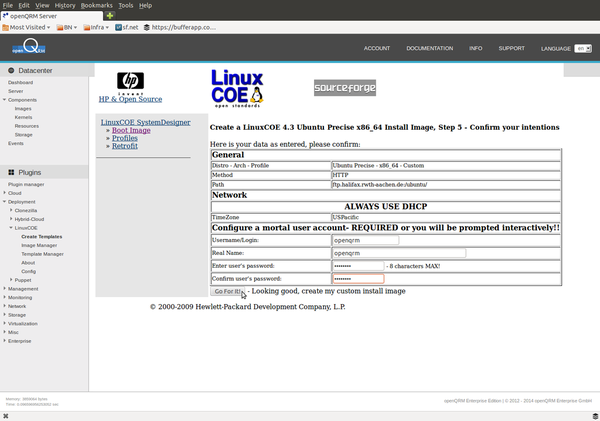This screenshot has width=600, height=421.
Task: Click the Enter user's password field
Action: point(358,266)
